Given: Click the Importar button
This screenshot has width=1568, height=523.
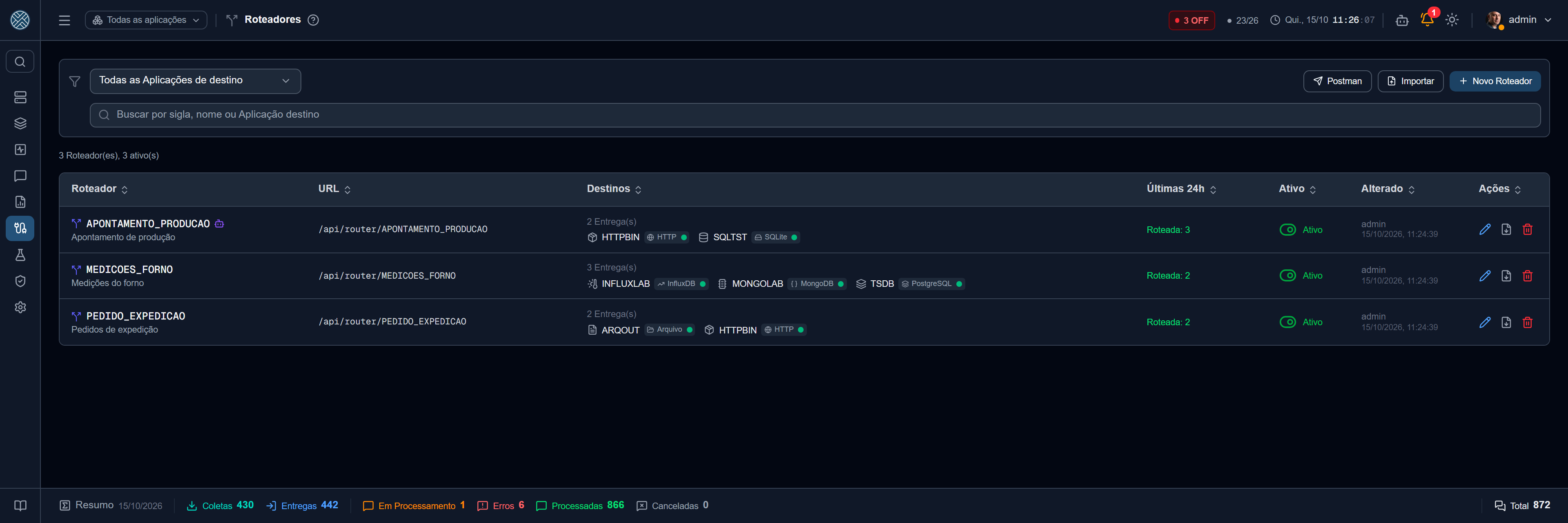Looking at the screenshot, I should 1410,82.
